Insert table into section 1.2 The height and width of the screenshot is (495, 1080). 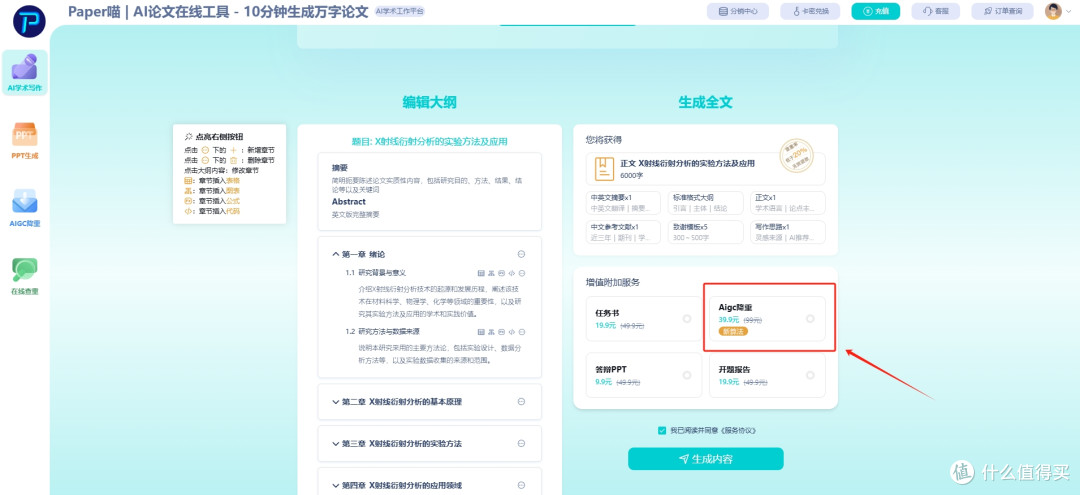pos(481,332)
